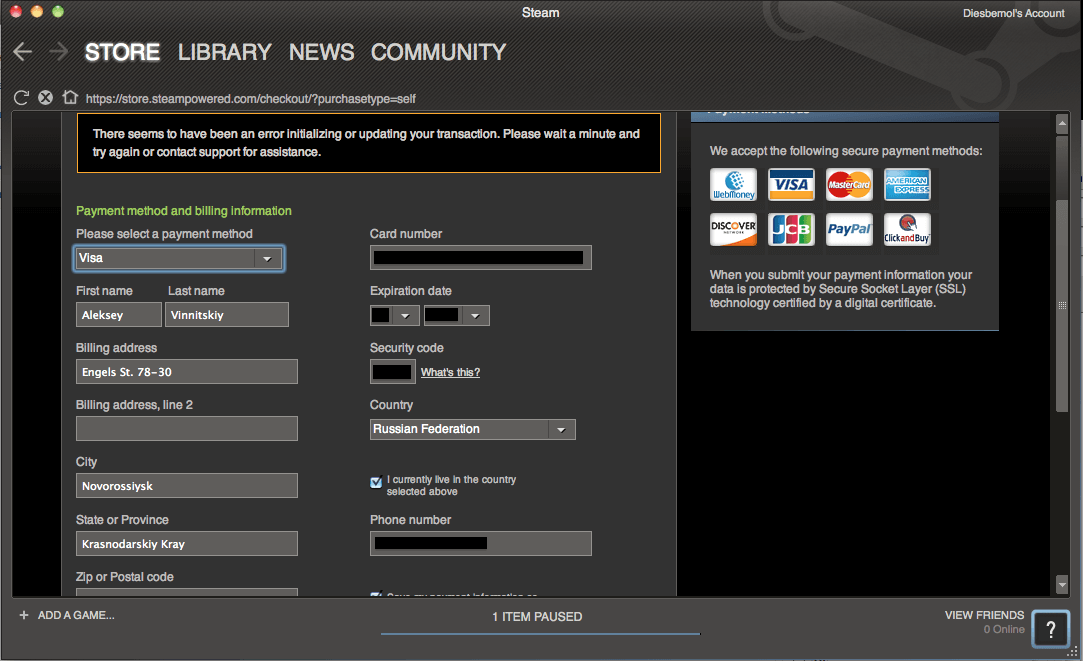Screen dimensions: 1083x661
Task: Click the scrollbar up arrow
Action: point(1062,124)
